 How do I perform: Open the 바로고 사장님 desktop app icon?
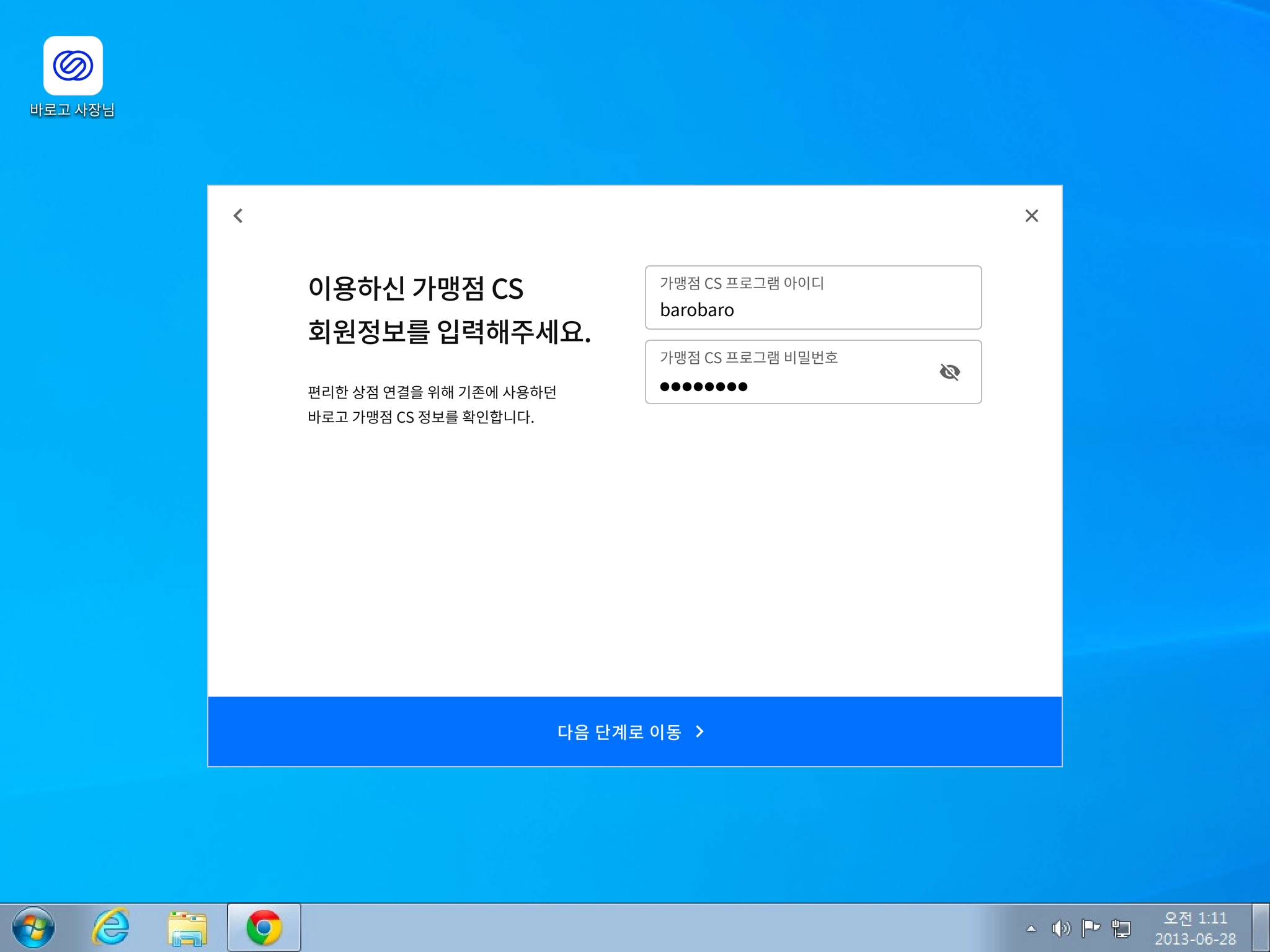(x=73, y=66)
